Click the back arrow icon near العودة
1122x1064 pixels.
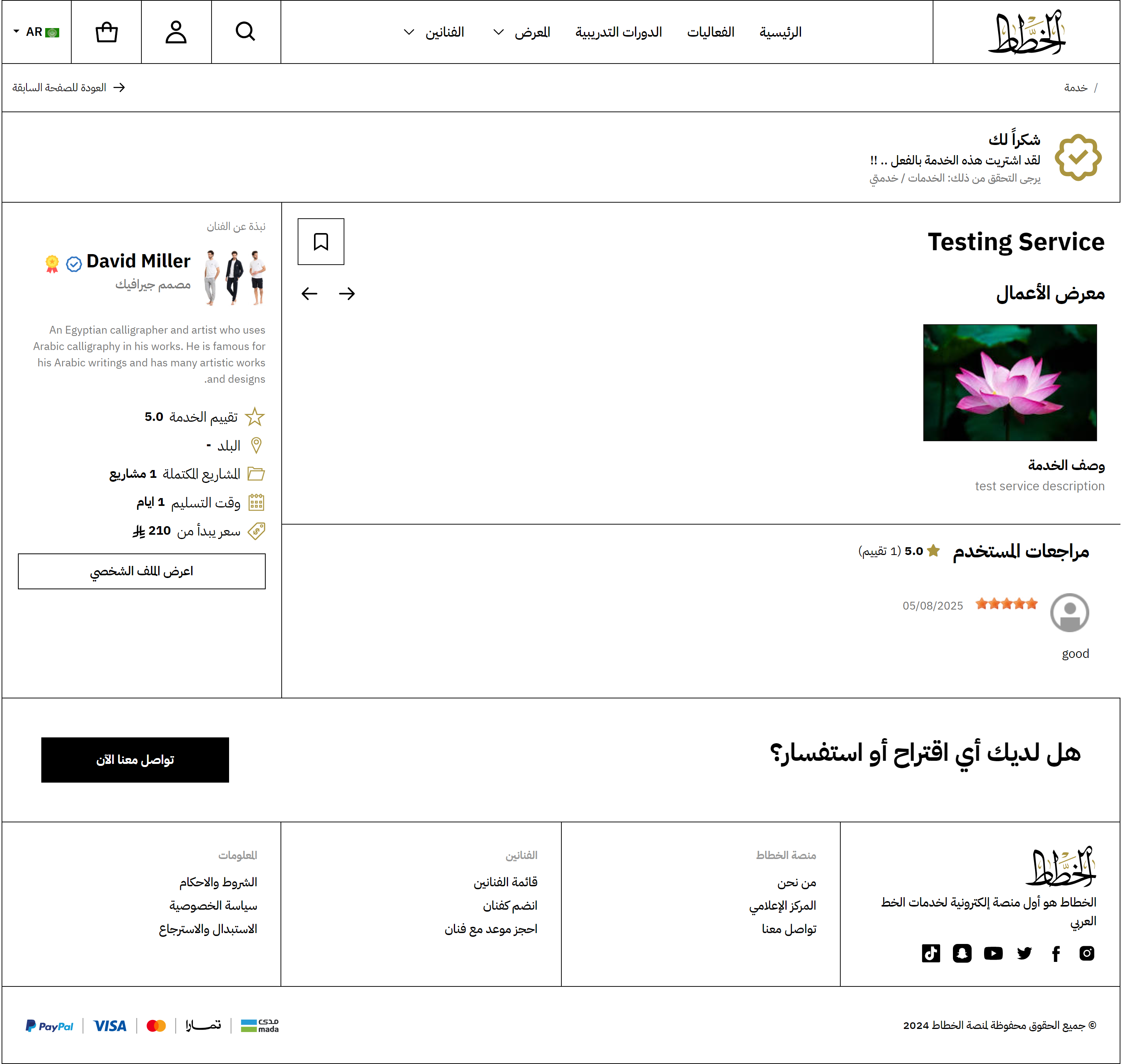pos(119,87)
